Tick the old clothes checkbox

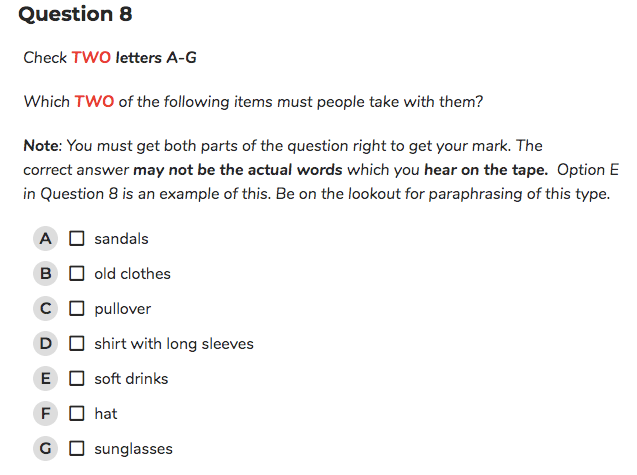click(x=76, y=273)
